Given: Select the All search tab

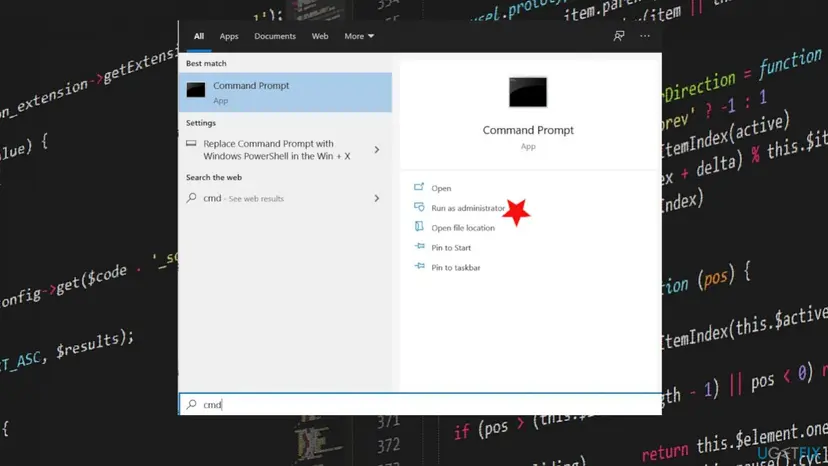Looking at the screenshot, I should [199, 36].
